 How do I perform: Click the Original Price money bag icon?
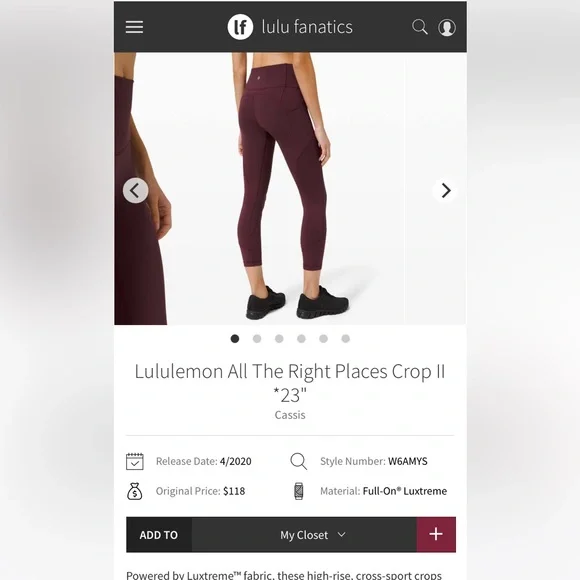tap(135, 491)
